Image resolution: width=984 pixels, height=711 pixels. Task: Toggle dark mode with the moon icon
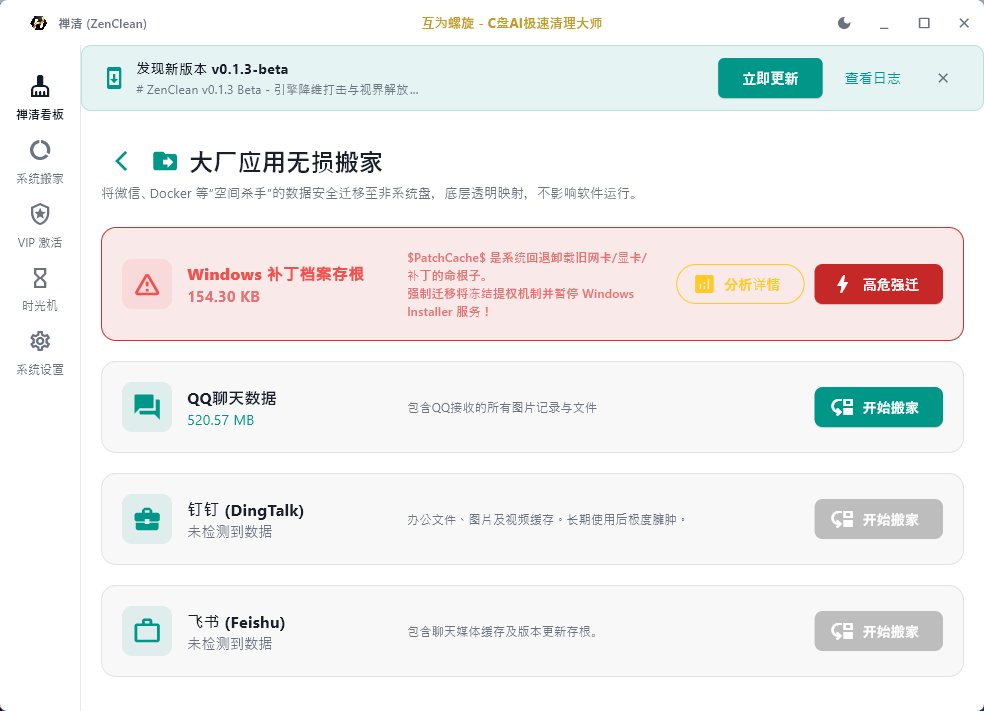[843, 22]
